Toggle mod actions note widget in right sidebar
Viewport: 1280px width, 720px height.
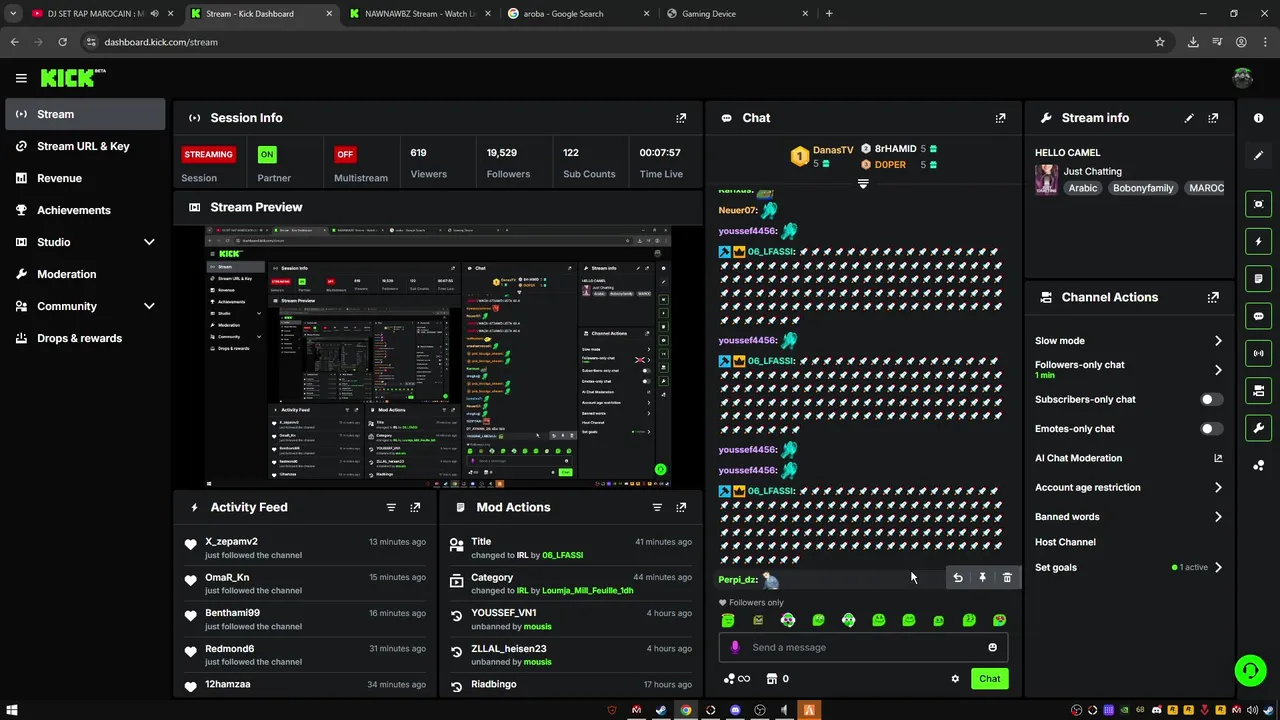[x=1258, y=278]
